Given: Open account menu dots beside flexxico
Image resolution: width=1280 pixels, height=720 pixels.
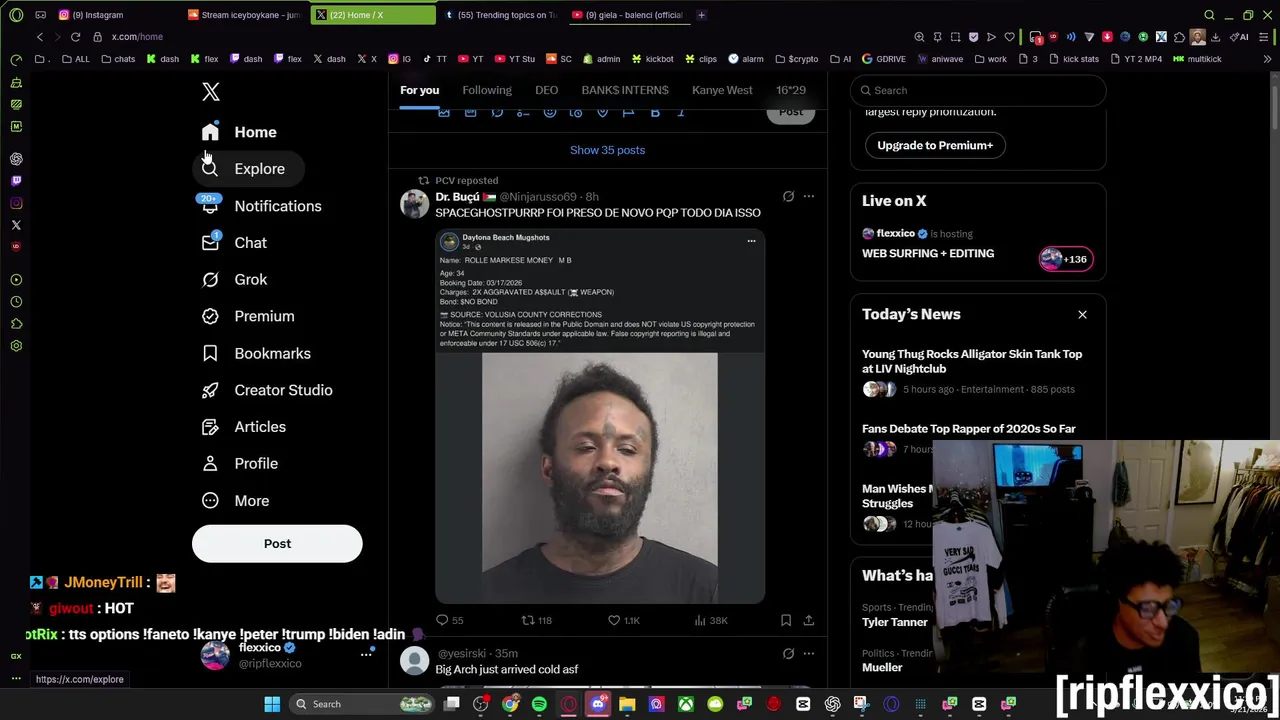Looking at the screenshot, I should click(x=366, y=655).
